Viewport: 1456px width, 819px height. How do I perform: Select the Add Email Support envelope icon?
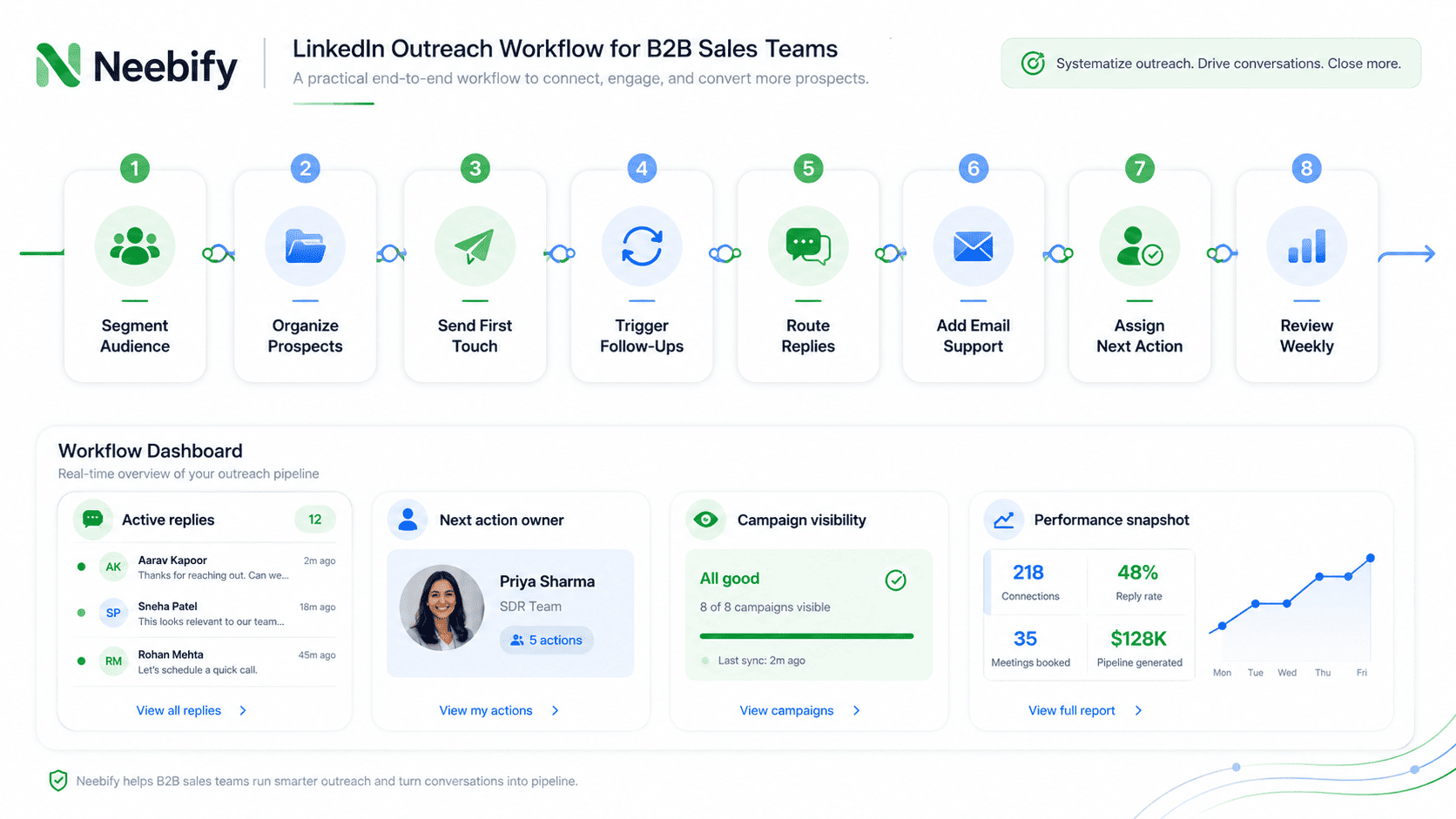tap(973, 246)
